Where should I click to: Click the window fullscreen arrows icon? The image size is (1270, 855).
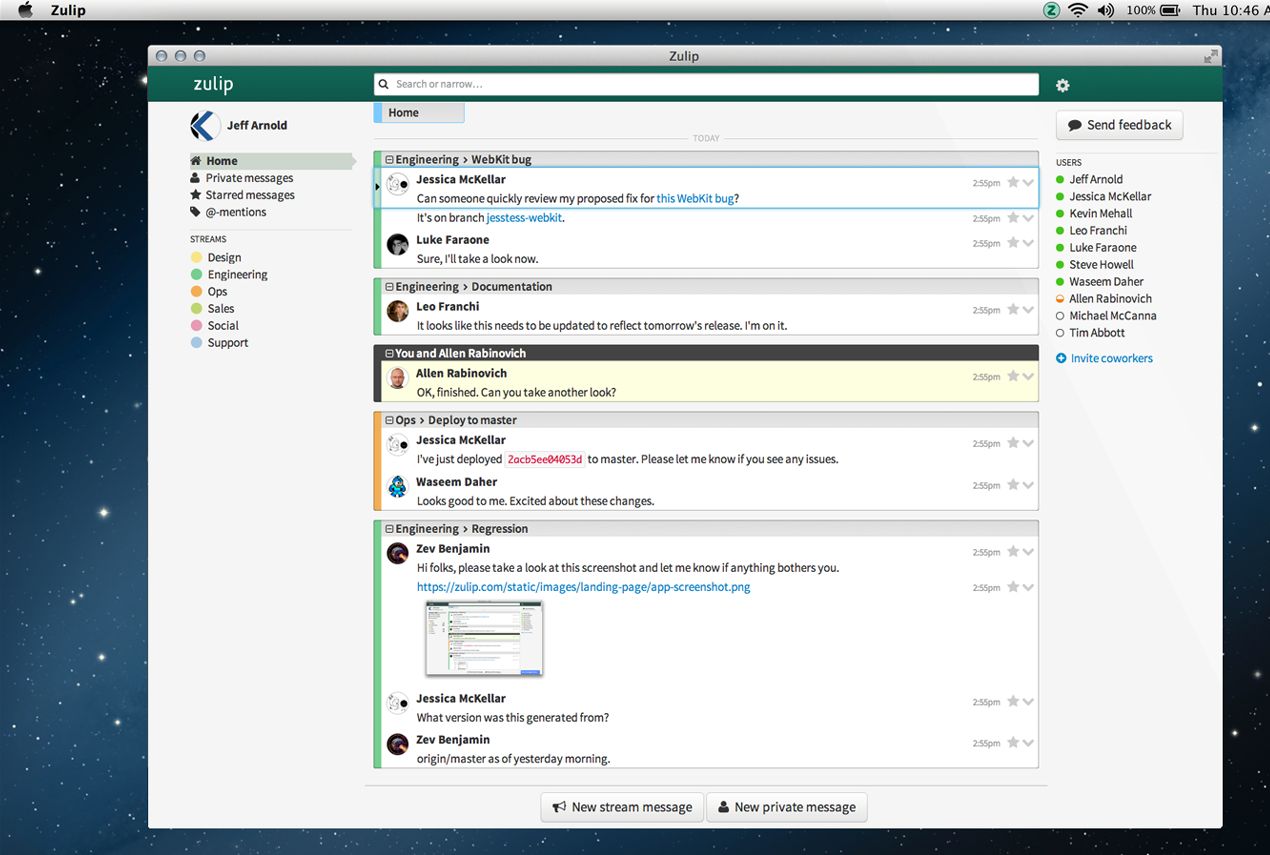click(1211, 56)
